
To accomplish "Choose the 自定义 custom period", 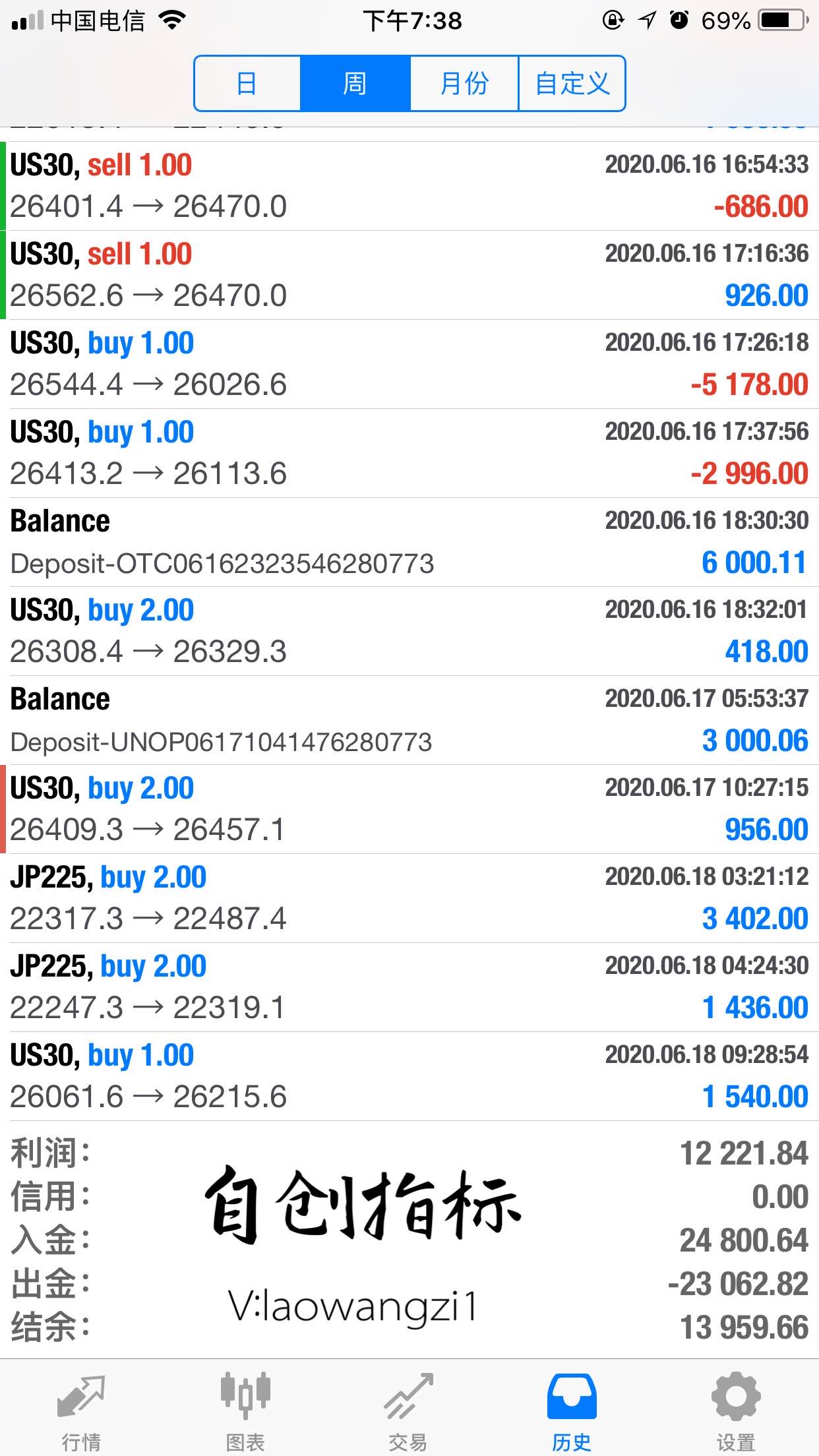I will [x=572, y=84].
